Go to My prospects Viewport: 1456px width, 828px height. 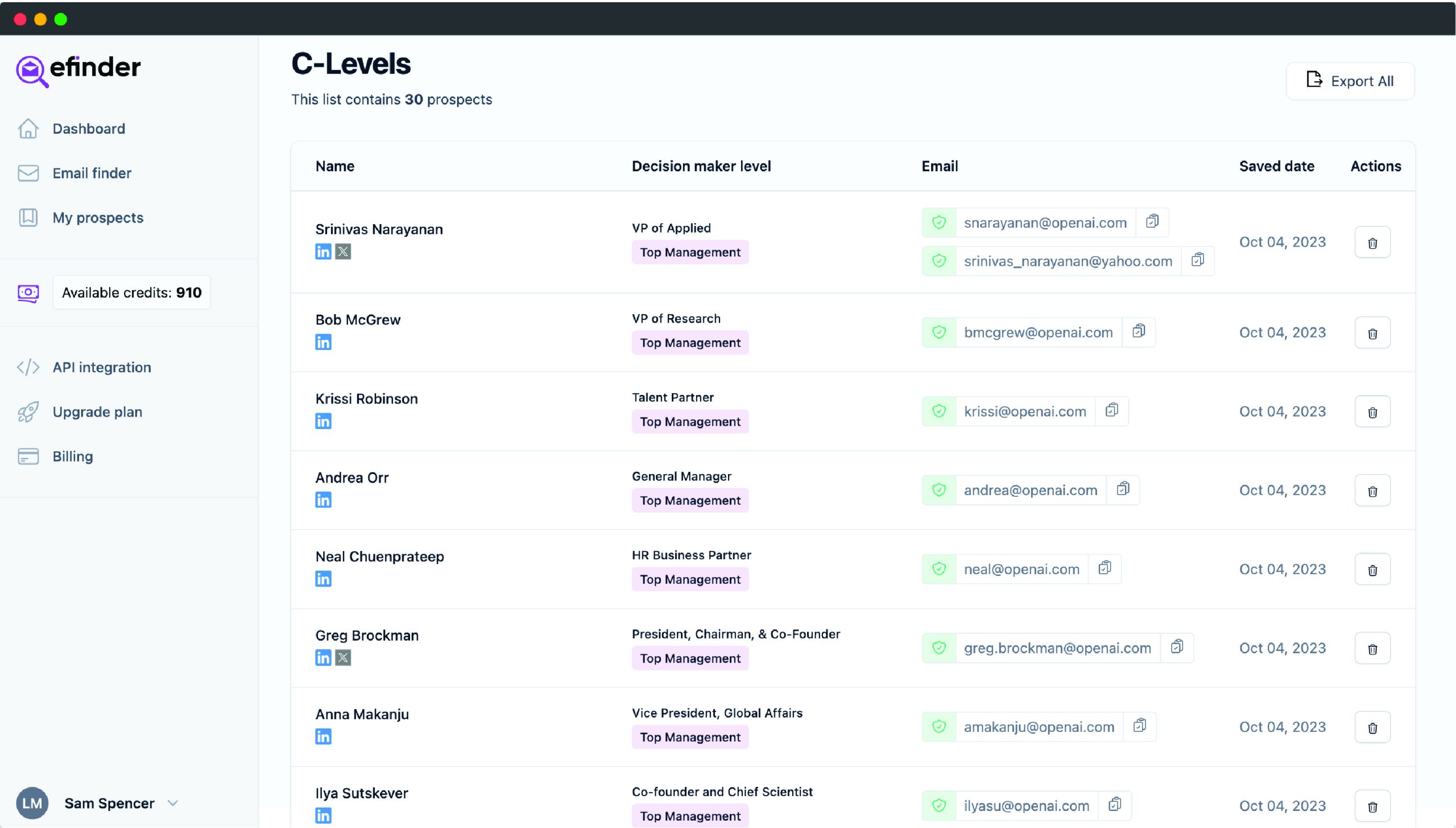pyautogui.click(x=97, y=217)
